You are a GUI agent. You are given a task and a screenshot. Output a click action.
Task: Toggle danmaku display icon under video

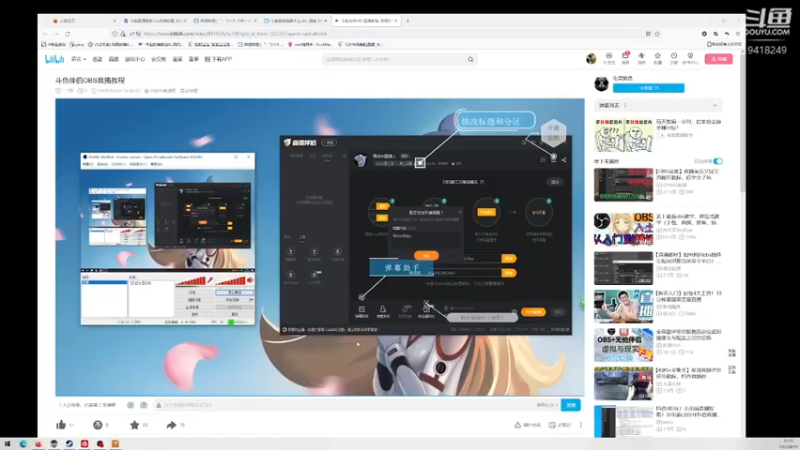pyautogui.click(x=131, y=405)
